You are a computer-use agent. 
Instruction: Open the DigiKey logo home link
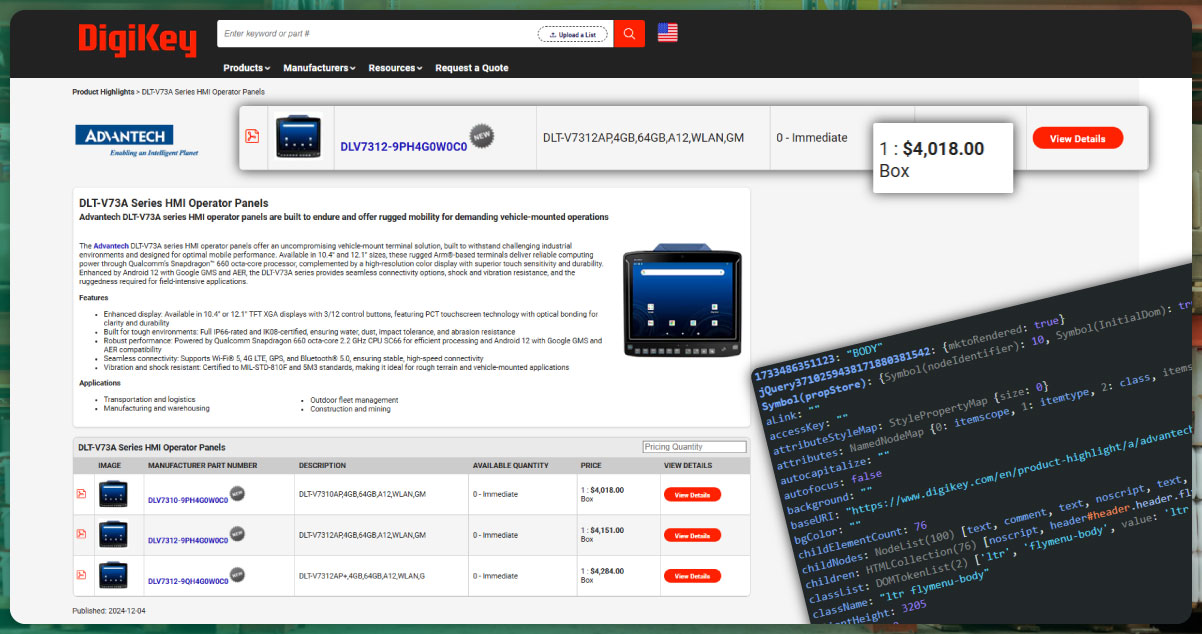tap(136, 39)
